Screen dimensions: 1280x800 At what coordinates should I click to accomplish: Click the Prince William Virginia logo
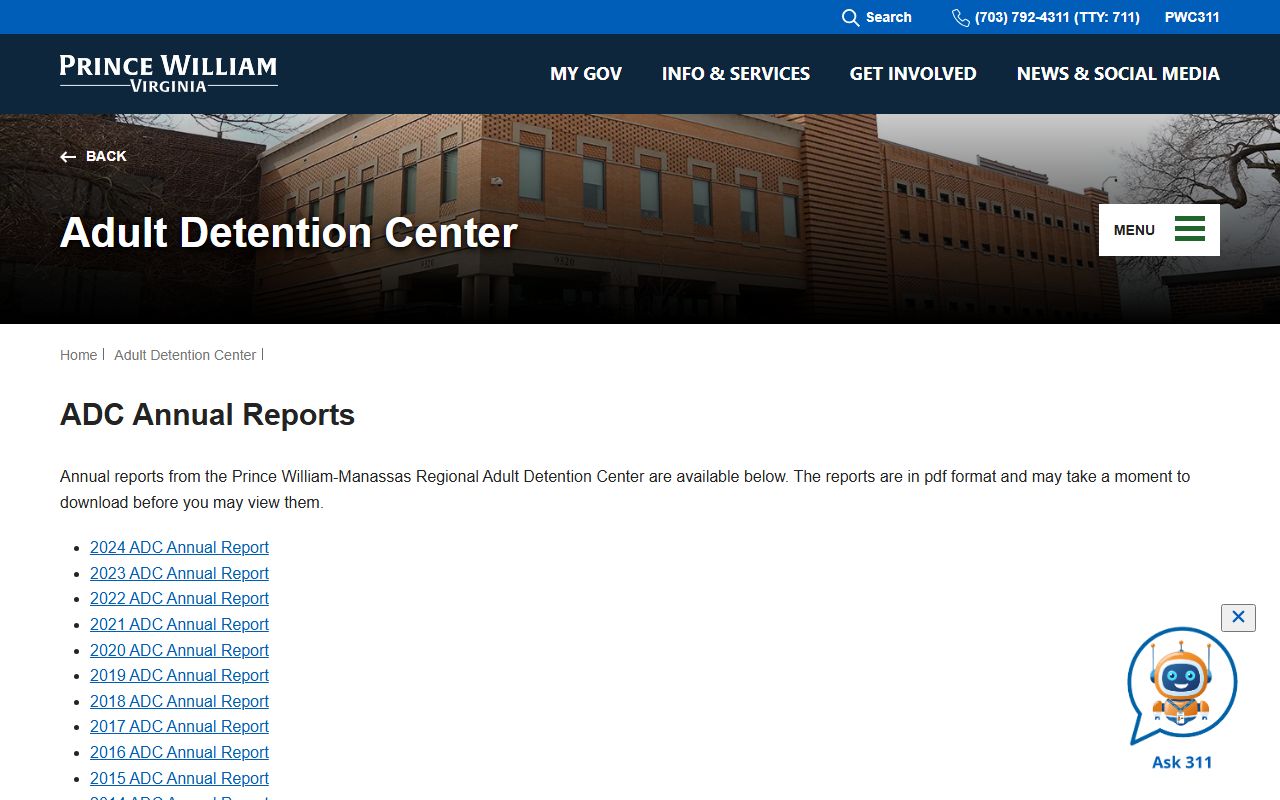pyautogui.click(x=168, y=74)
